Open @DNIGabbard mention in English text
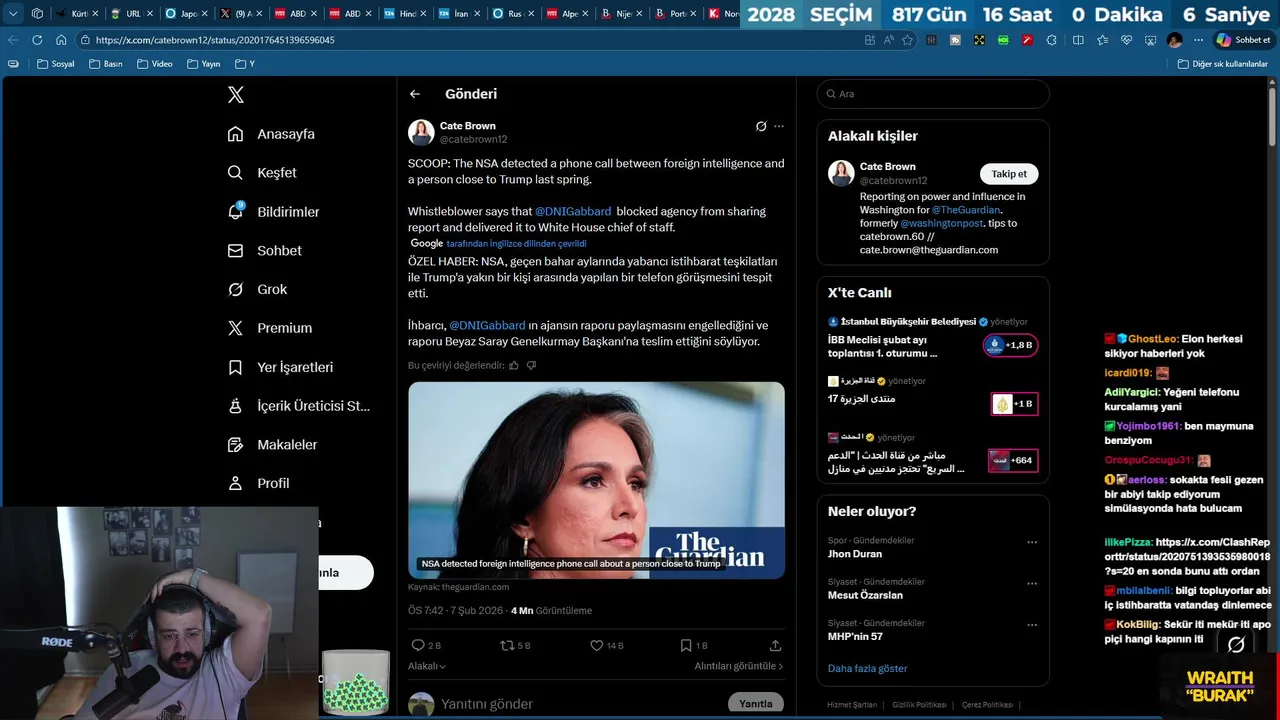1280x720 pixels. tap(573, 212)
